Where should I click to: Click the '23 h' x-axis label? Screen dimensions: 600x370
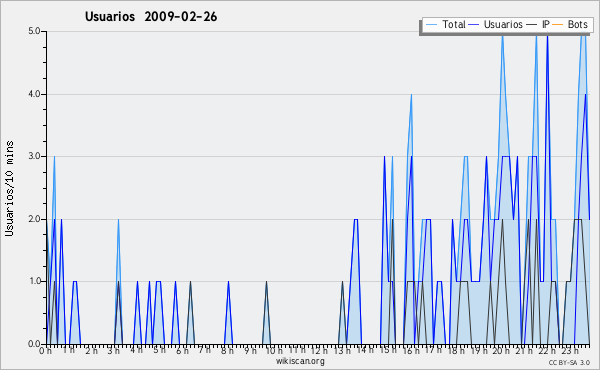click(x=570, y=351)
